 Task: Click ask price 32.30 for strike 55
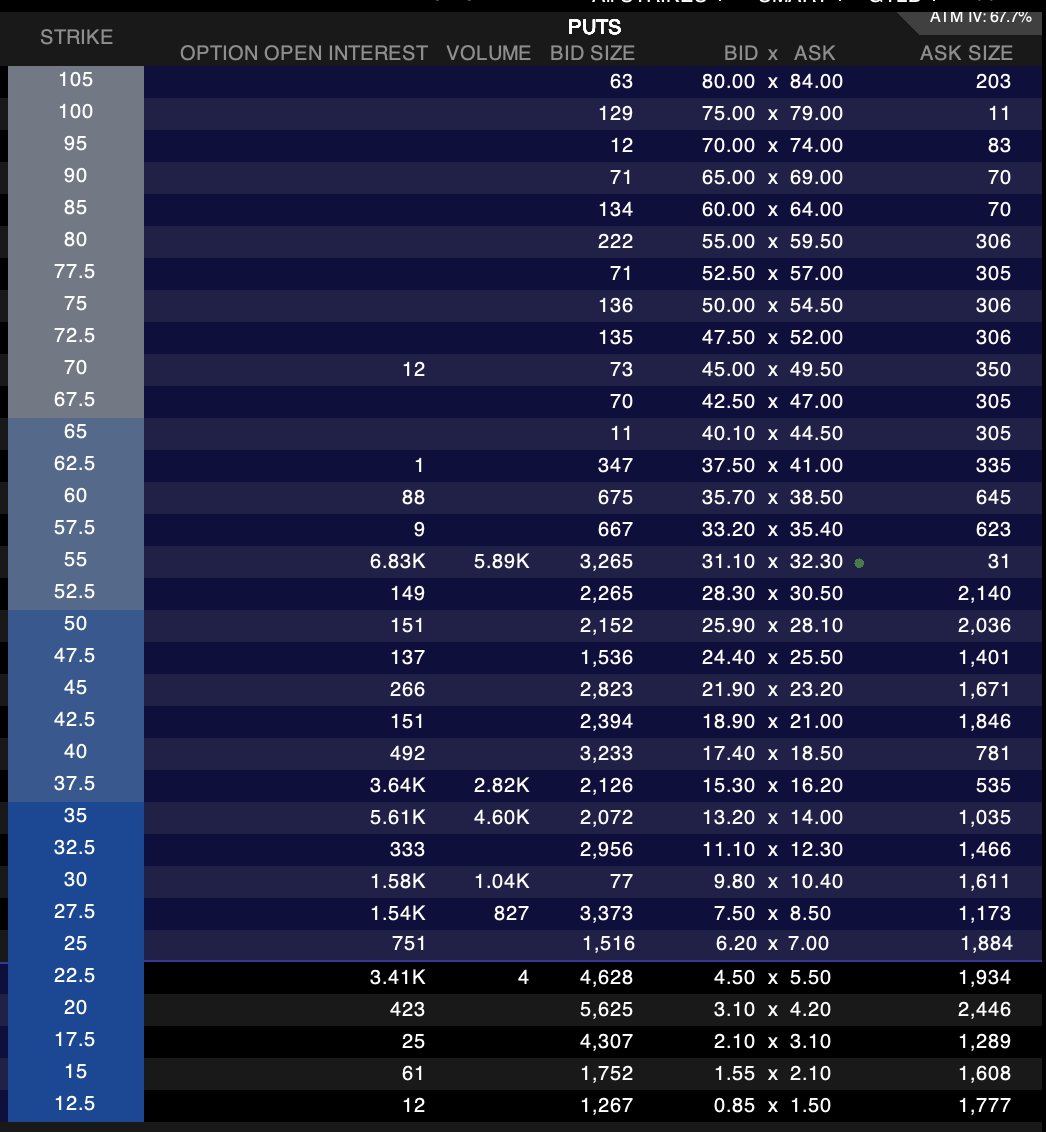pos(816,562)
